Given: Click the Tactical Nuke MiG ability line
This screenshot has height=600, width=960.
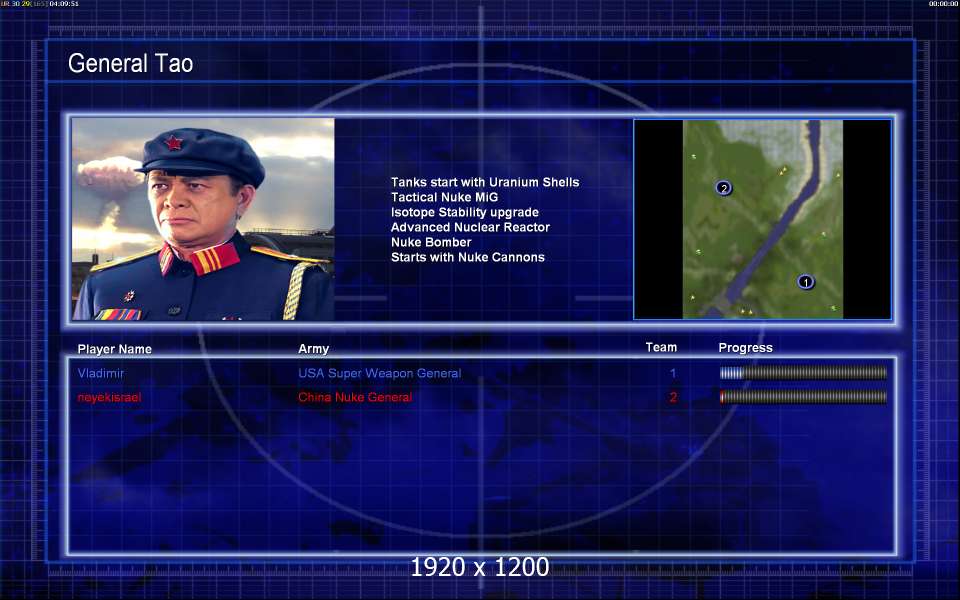Looking at the screenshot, I should coord(444,197).
